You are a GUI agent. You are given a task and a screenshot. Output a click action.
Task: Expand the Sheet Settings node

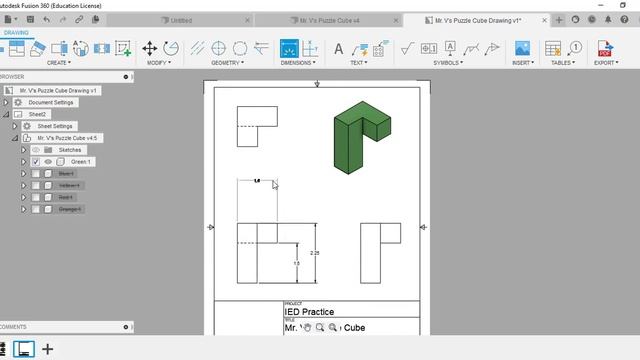pos(15,126)
